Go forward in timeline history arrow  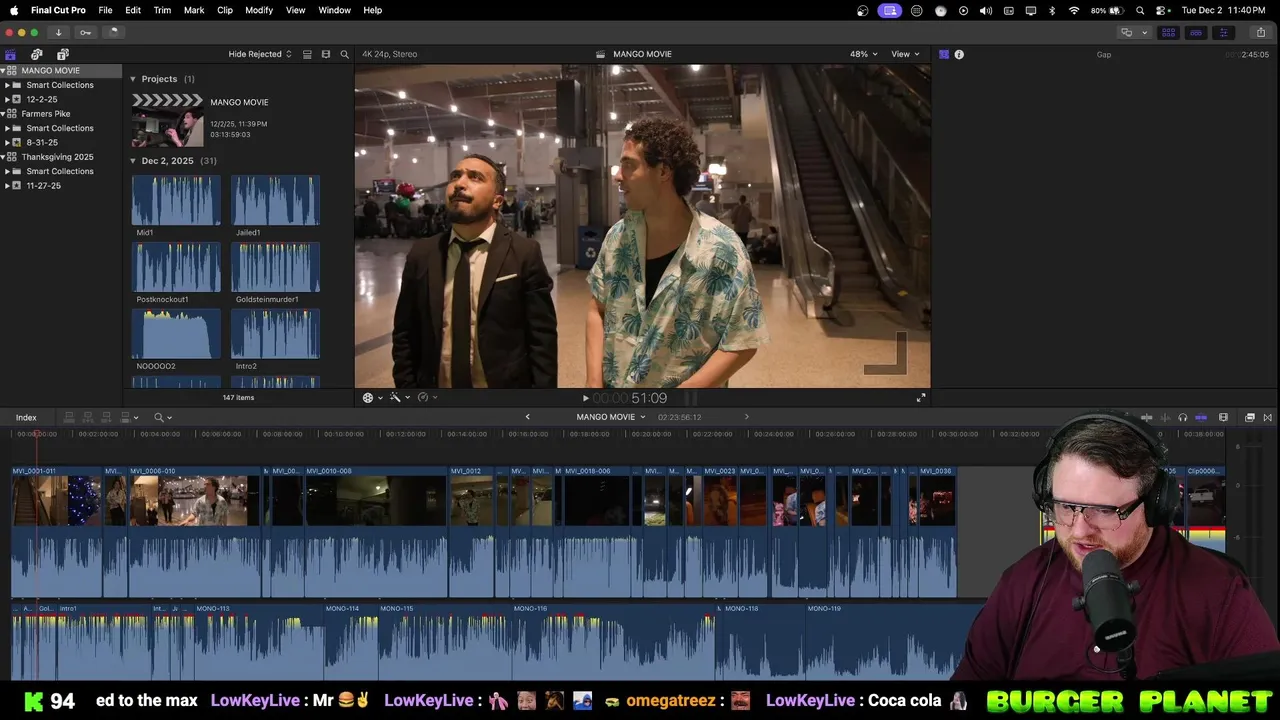[x=746, y=417]
